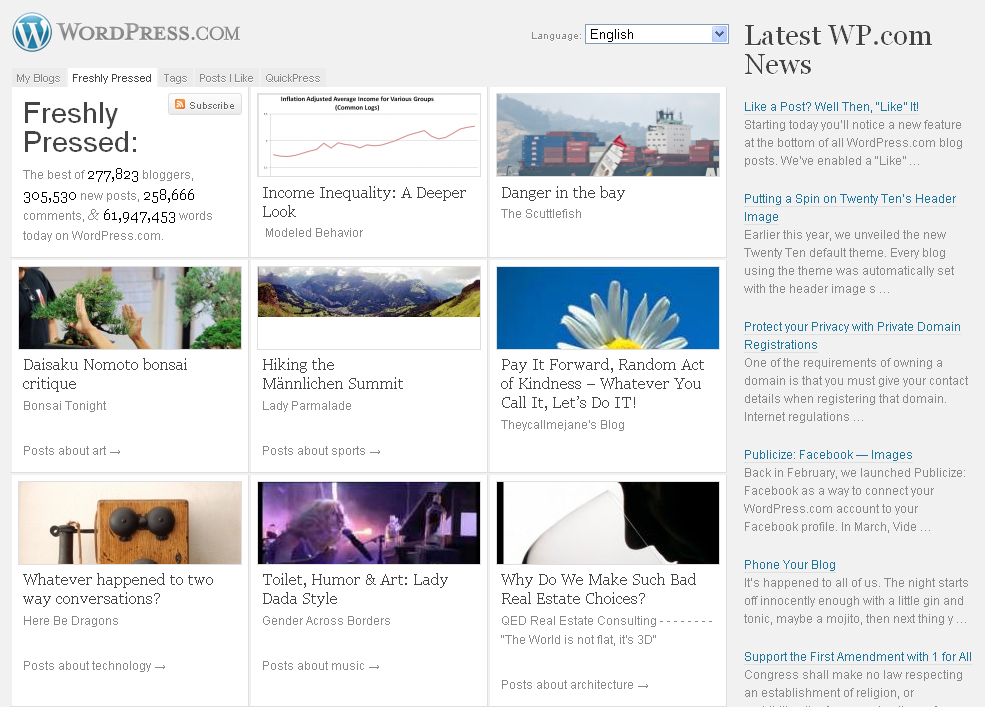Open the daisy flower photo thumbnail

click(x=608, y=308)
